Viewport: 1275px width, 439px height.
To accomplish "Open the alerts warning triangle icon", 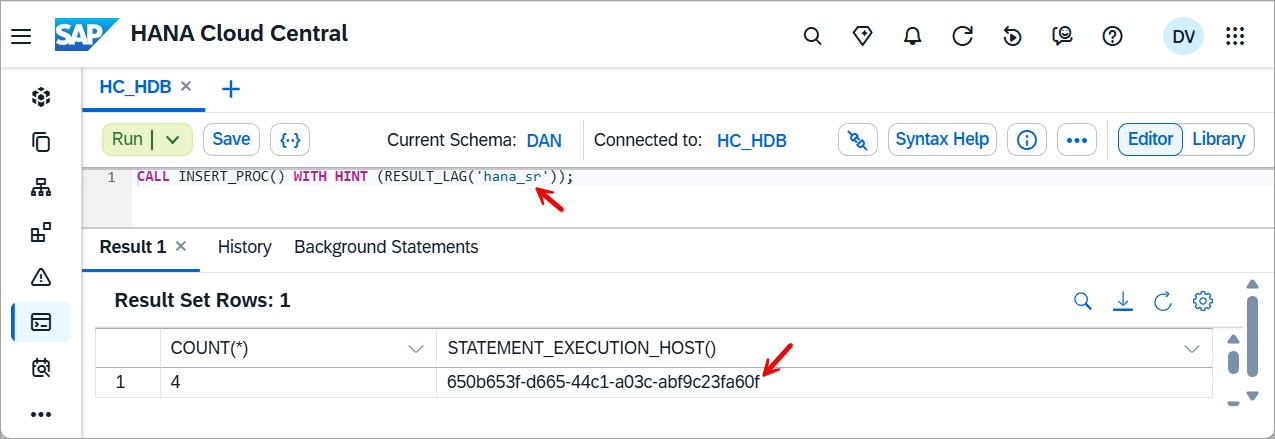I will click(x=41, y=277).
